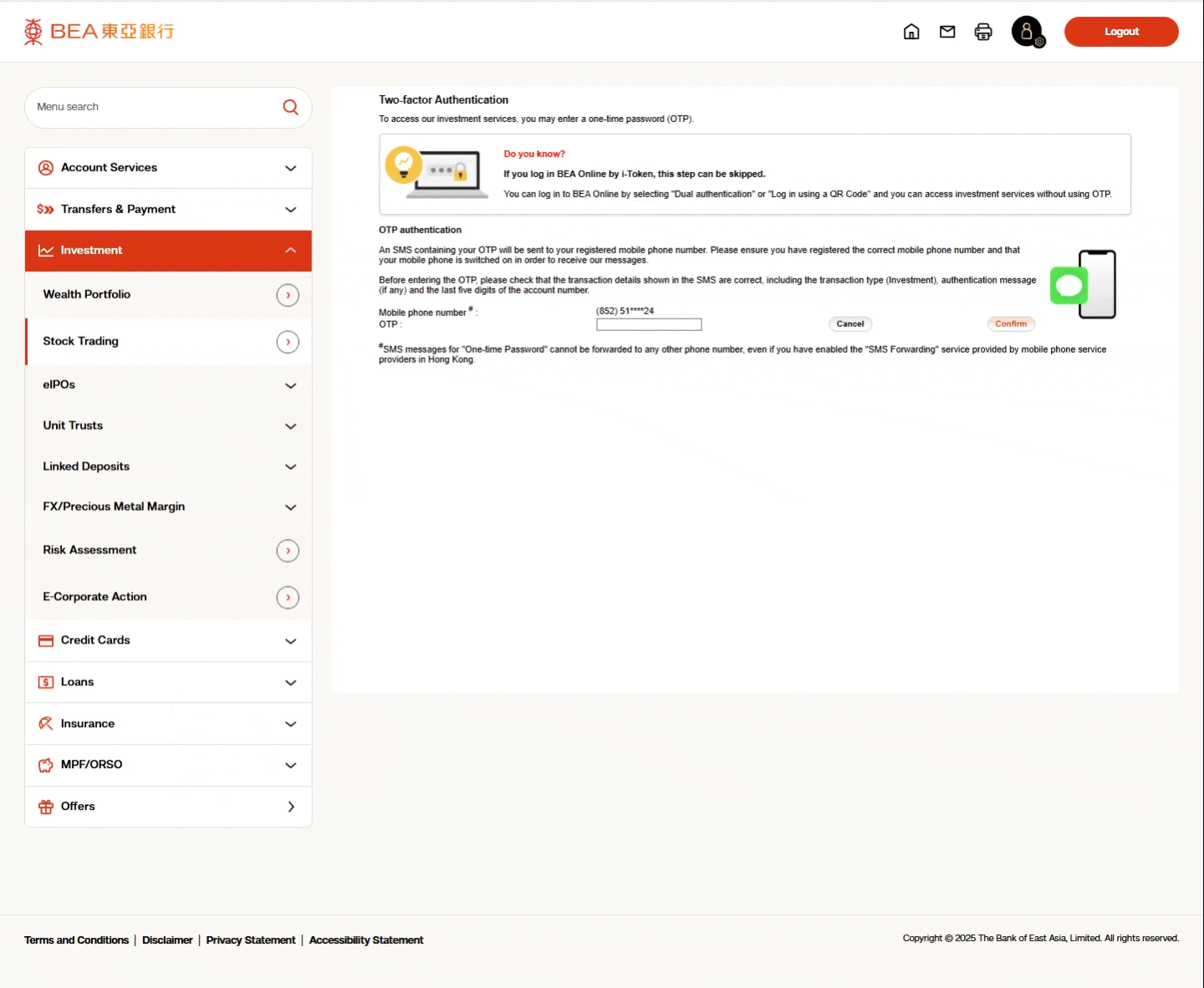The width and height of the screenshot is (1204, 988).
Task: Open the mail inbox icon
Action: (947, 32)
